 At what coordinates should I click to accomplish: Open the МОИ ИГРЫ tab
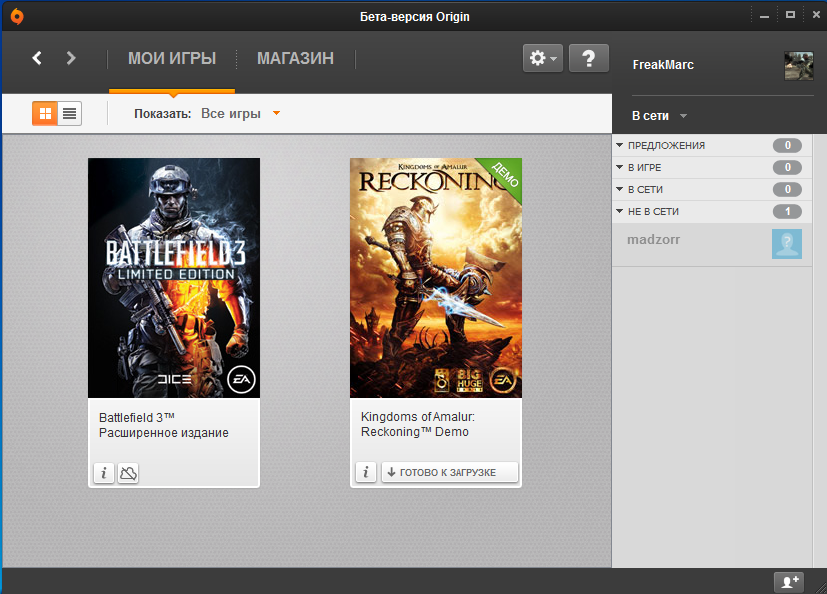[172, 58]
